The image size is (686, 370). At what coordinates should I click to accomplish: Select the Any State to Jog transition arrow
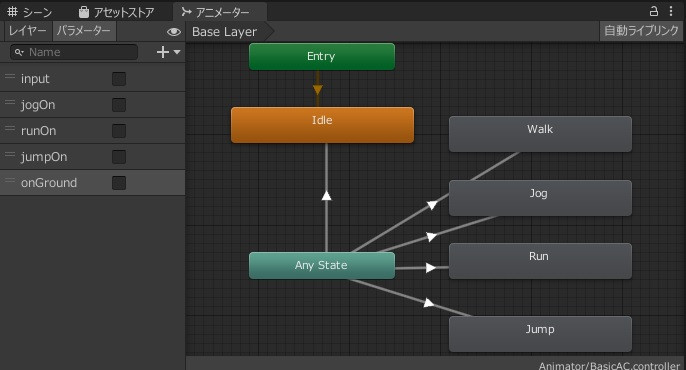(x=431, y=237)
